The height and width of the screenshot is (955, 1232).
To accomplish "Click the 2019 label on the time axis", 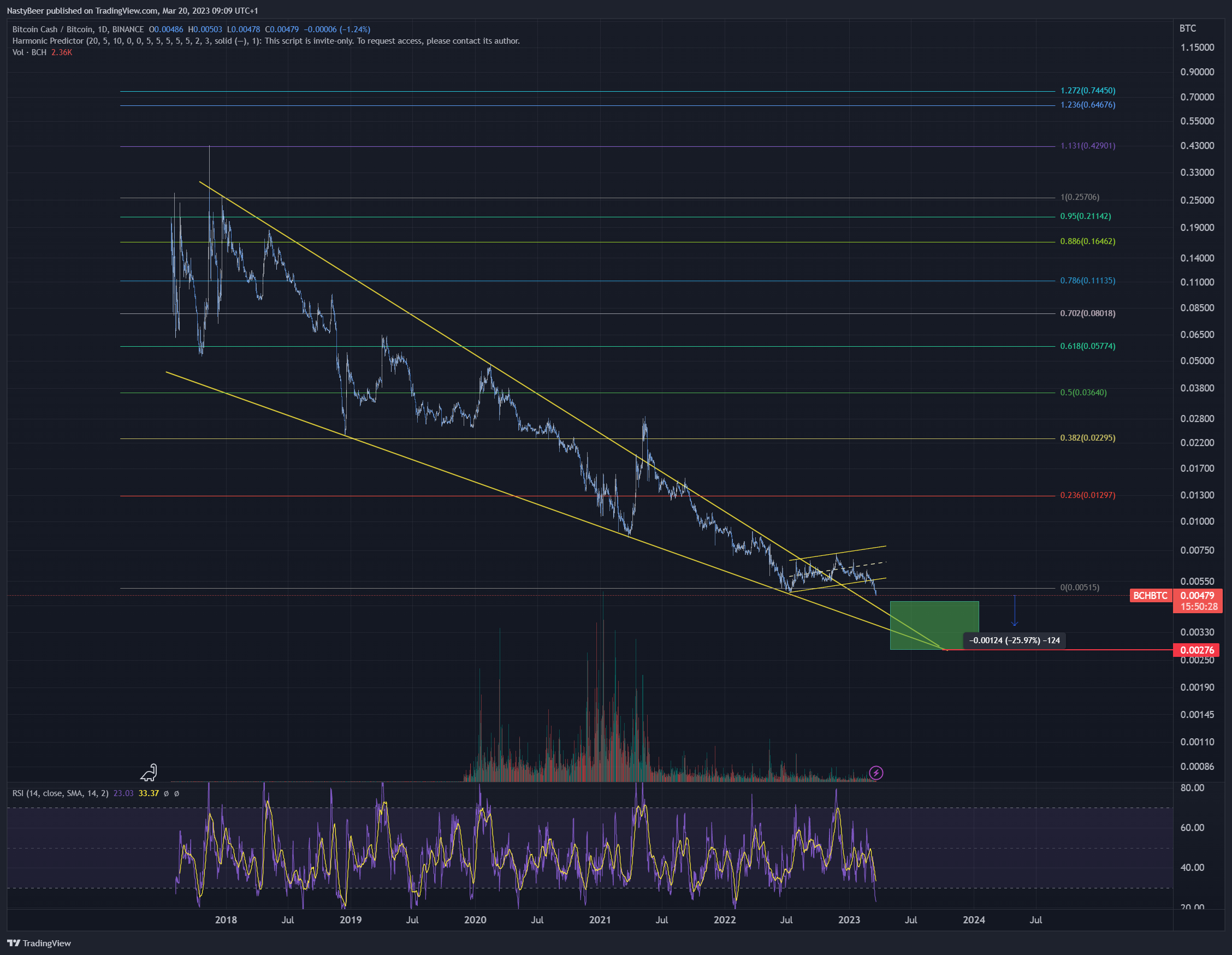I will click(350, 920).
